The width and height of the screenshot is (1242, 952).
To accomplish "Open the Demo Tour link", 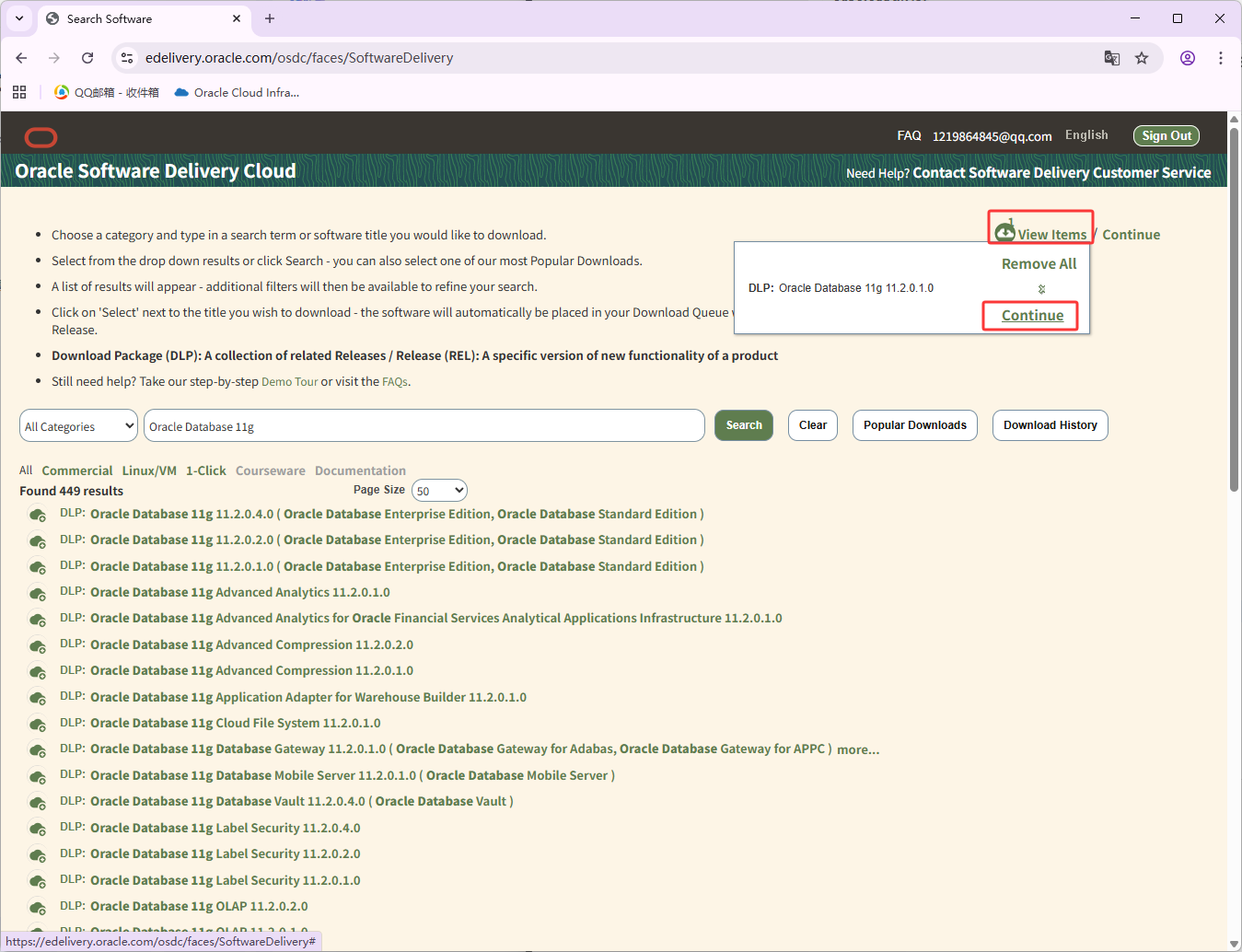I will (x=290, y=382).
